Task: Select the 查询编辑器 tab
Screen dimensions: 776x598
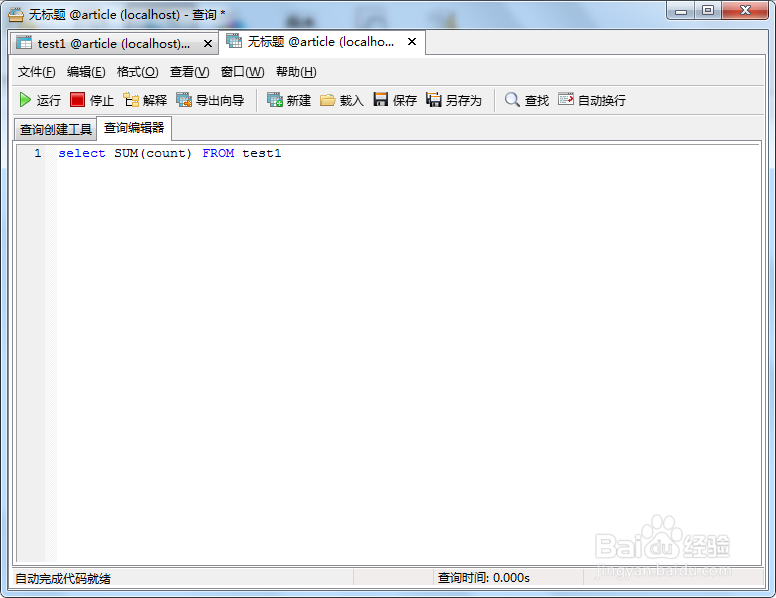Action: point(134,128)
